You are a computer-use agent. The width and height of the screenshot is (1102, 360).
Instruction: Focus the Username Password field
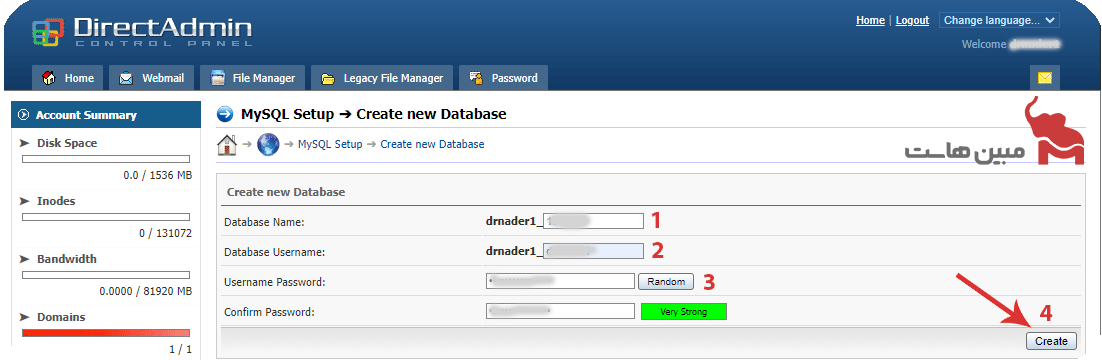(x=560, y=281)
